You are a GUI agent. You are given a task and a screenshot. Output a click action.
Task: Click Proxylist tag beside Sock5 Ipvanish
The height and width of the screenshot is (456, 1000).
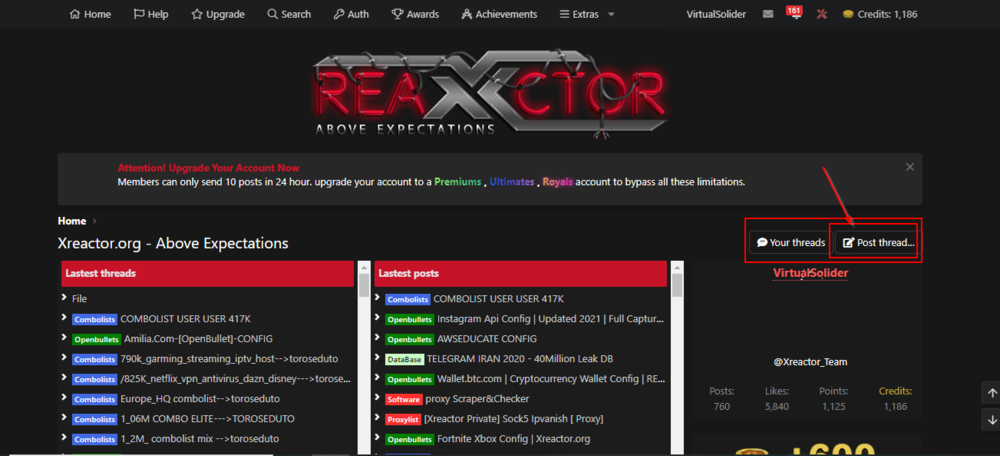(x=402, y=419)
